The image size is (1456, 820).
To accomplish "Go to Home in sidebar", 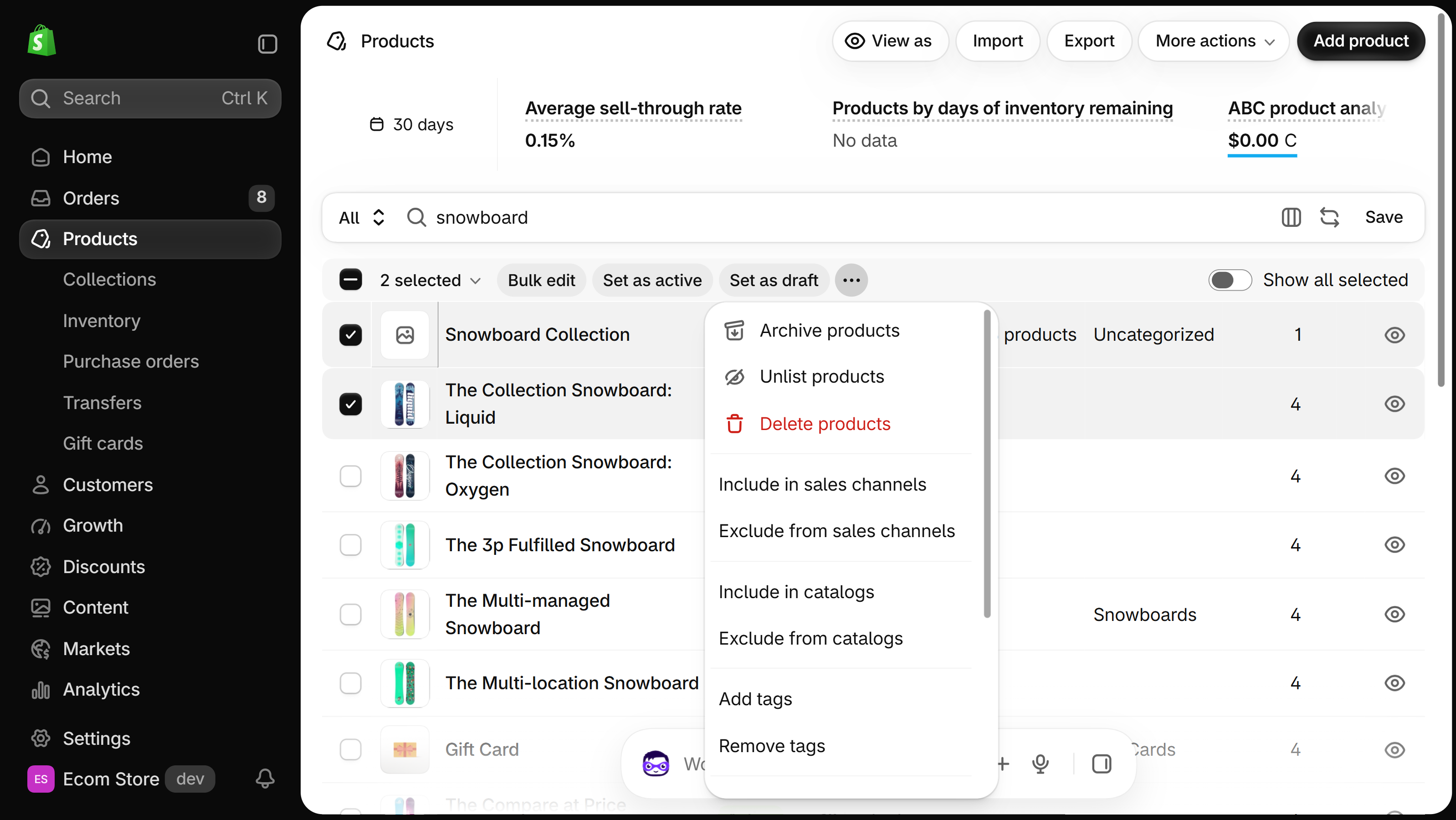I will coord(150,157).
